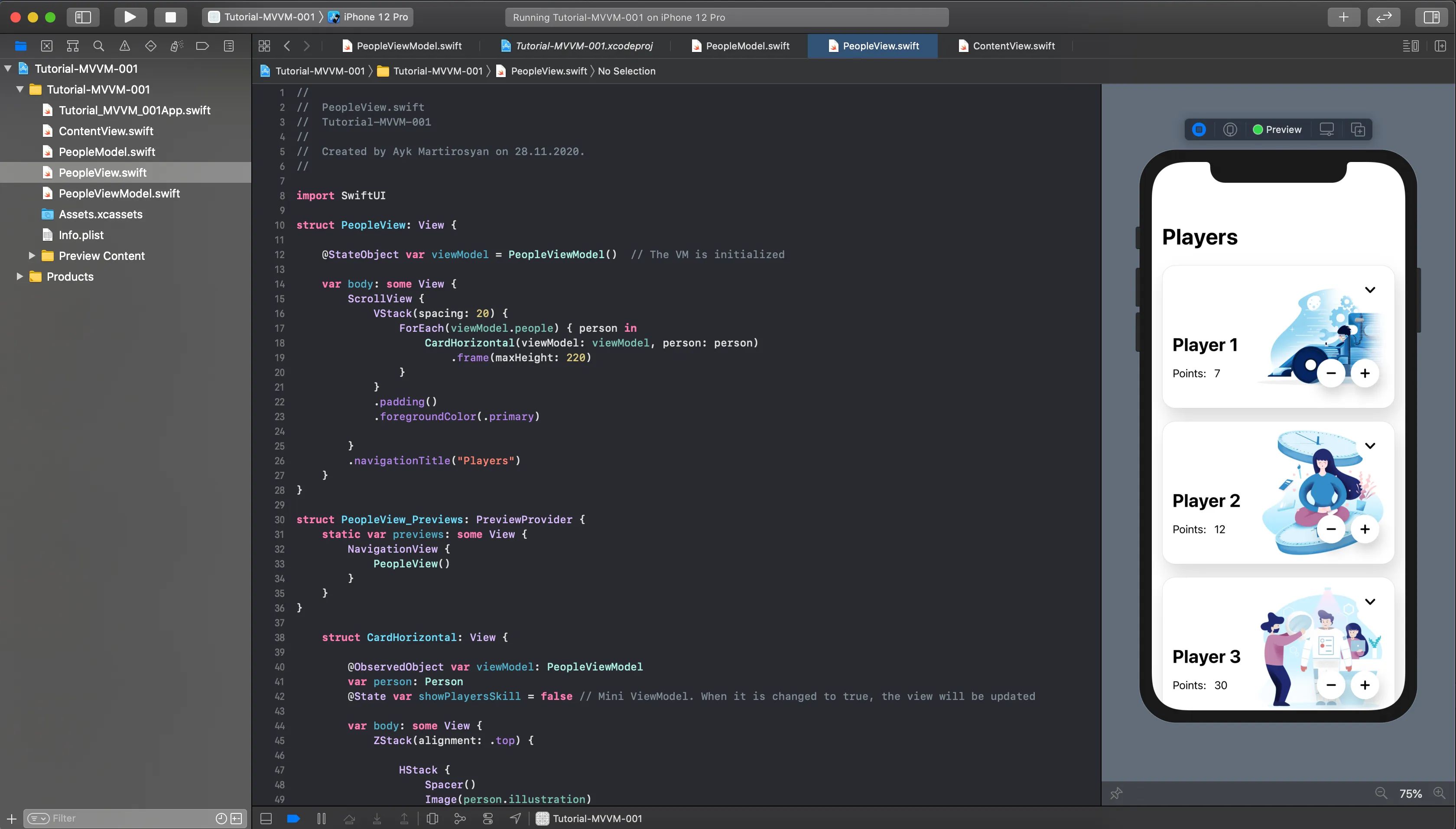This screenshot has height=829, width=1456.
Task: Click the Run button to build the app
Action: click(x=130, y=17)
